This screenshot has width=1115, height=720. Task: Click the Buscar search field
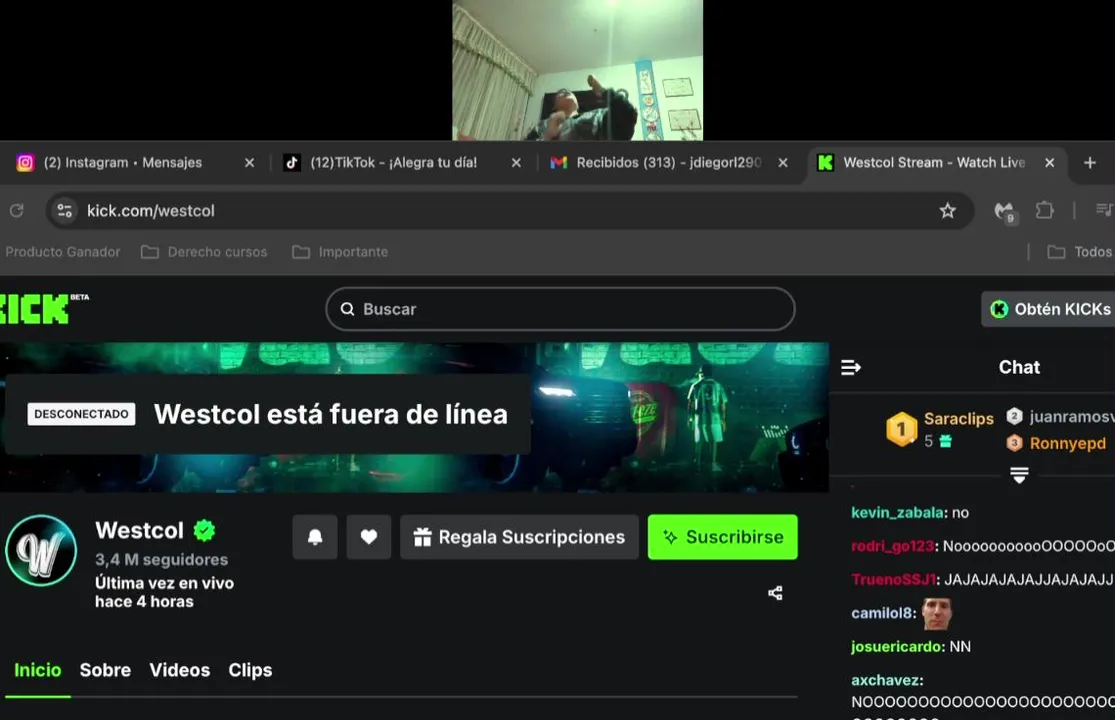(560, 308)
